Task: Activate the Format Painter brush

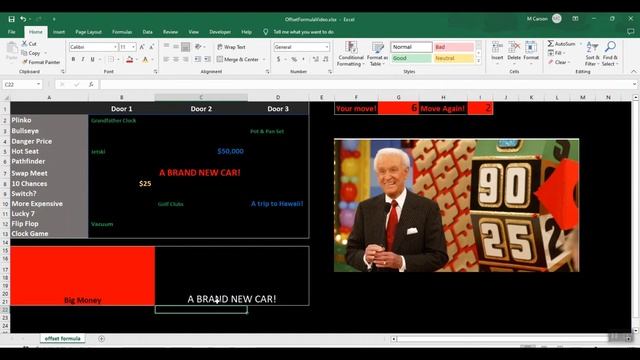Action: 25,62
